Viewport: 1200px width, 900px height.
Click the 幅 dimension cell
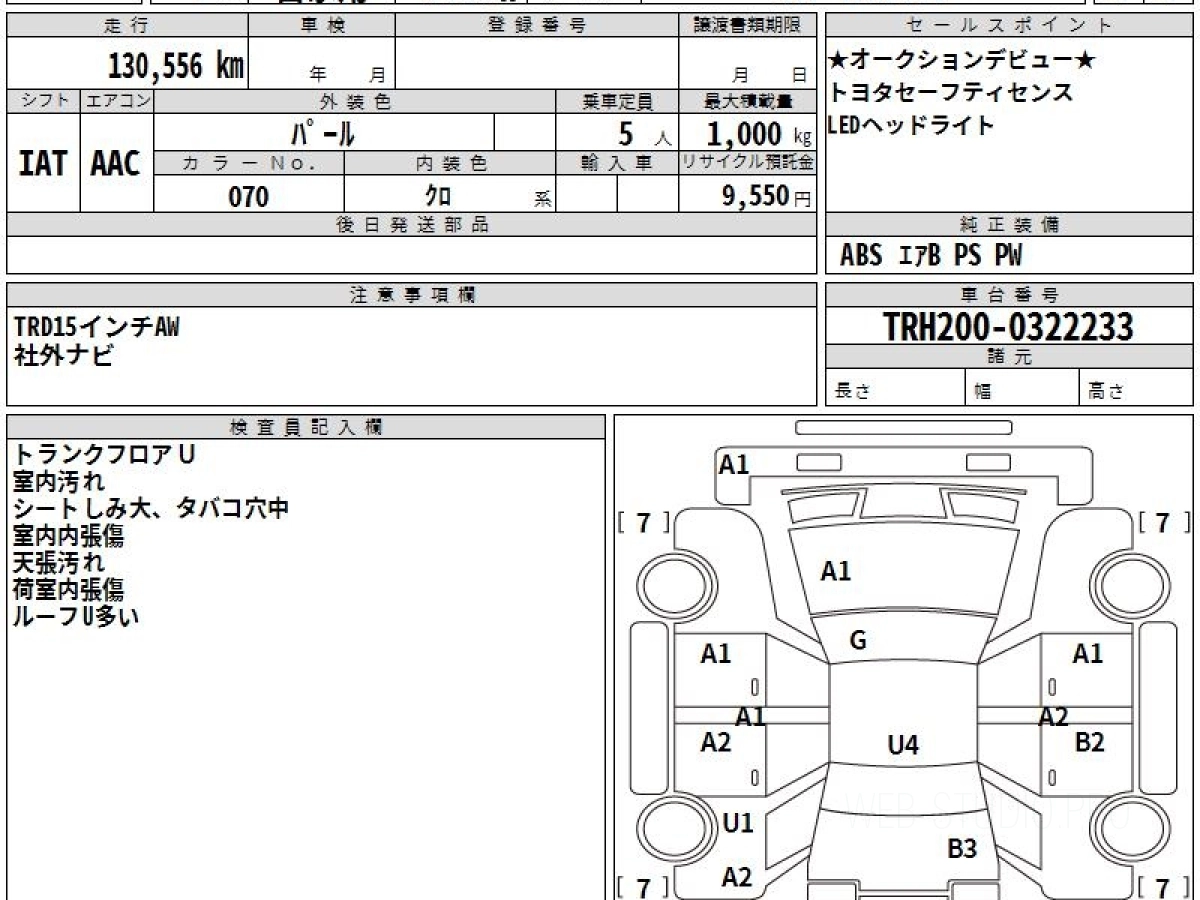(1022, 389)
